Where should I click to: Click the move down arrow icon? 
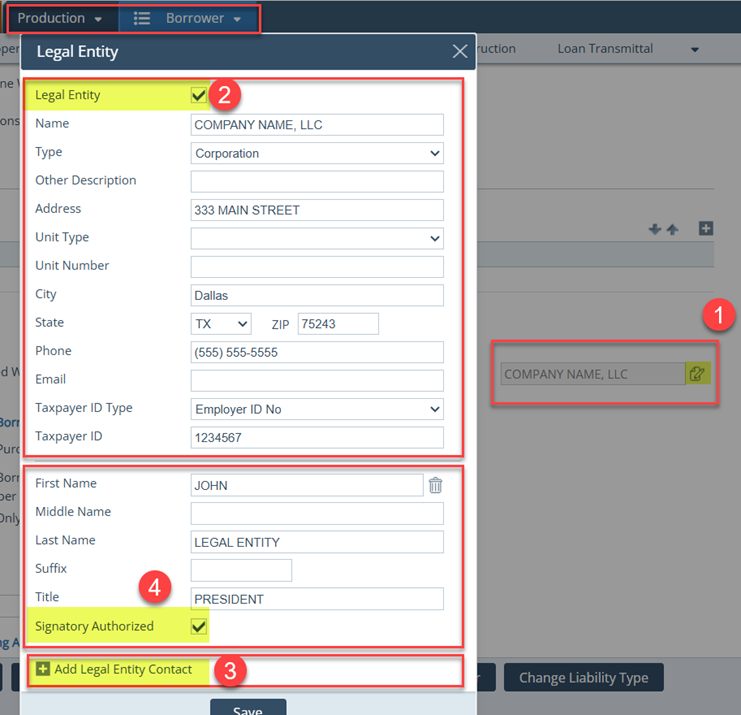click(x=655, y=229)
